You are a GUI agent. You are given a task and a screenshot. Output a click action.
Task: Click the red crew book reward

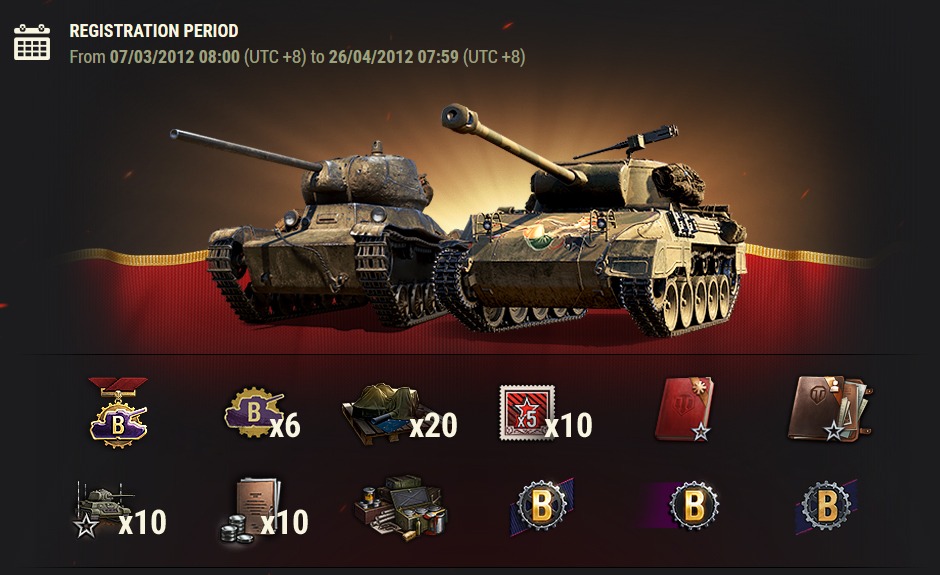point(684,409)
